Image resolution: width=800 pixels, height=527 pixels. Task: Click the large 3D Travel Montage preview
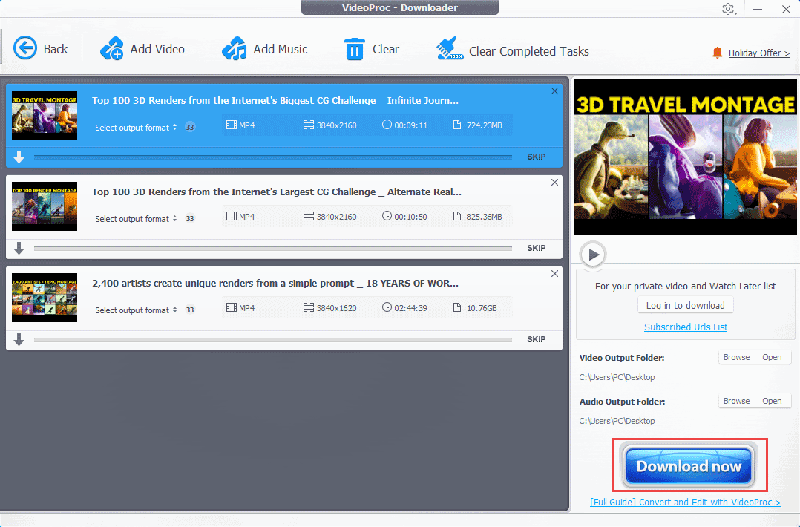685,157
